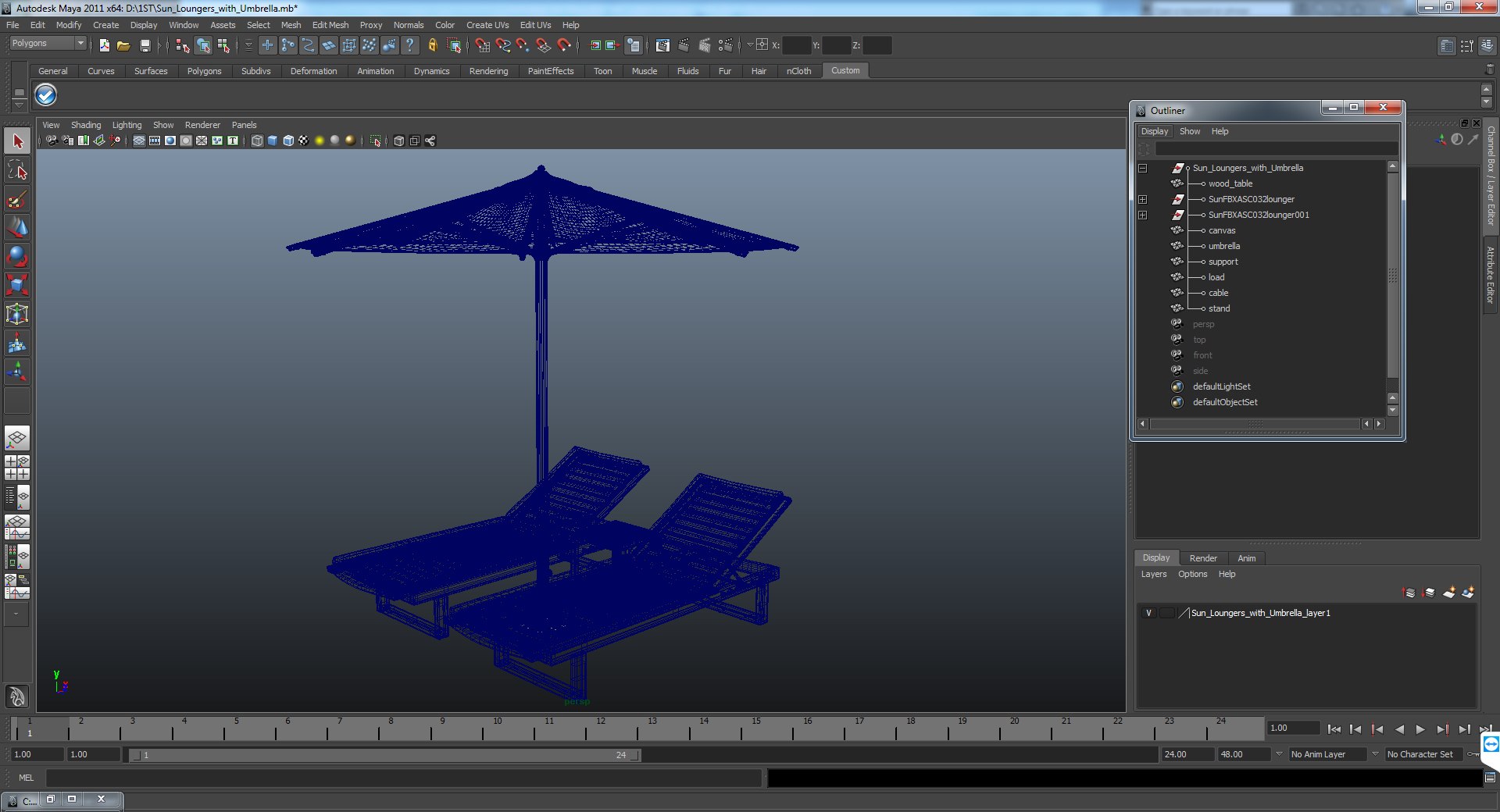Toggle the Isolate select viewport button
Screen dimensions: 1500x812
click(376, 141)
